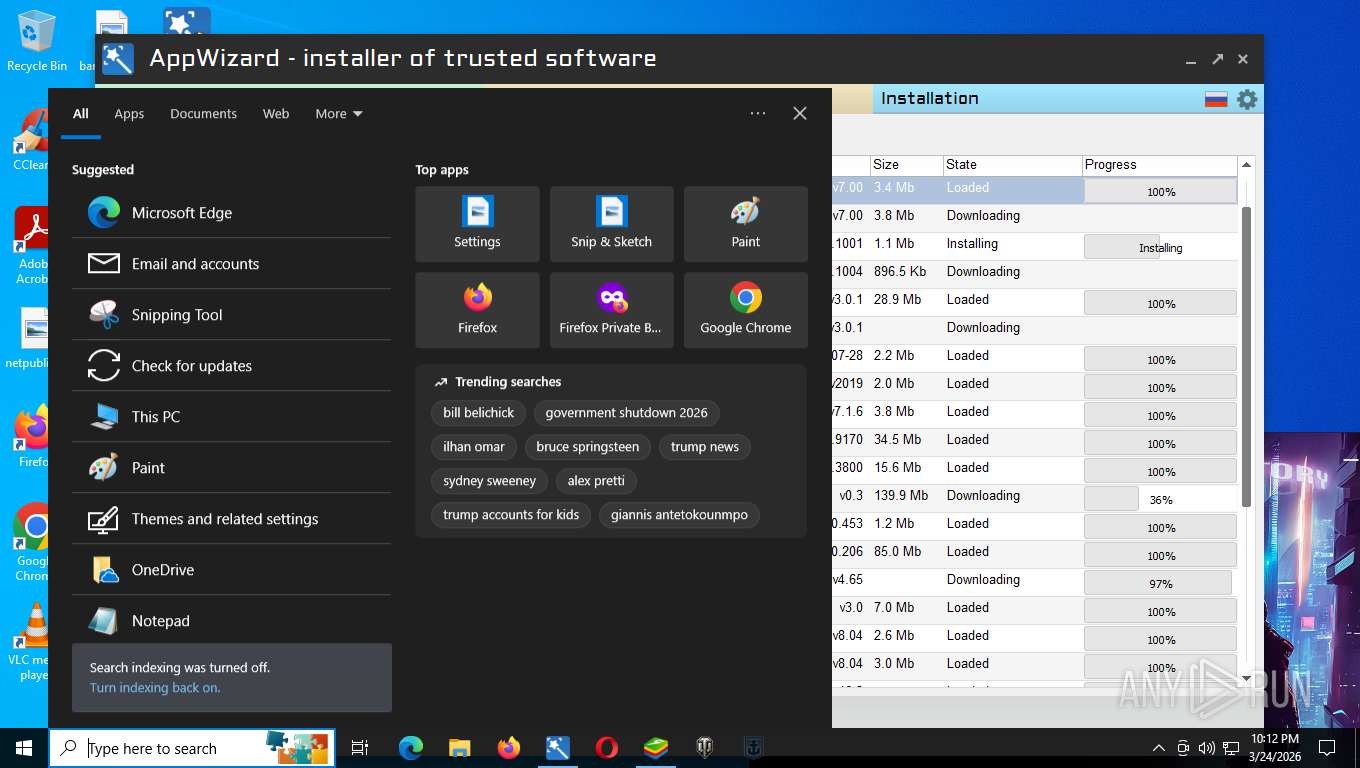Click the installation list vertical scrollbar
Image resolution: width=1360 pixels, height=768 pixels.
[x=1246, y=355]
